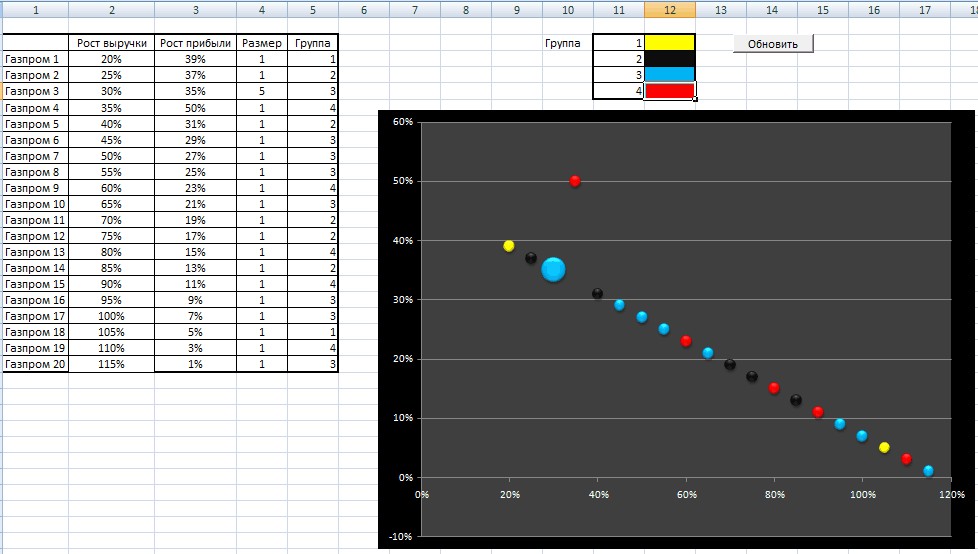Click the Группа header cell in the table

[x=312, y=43]
